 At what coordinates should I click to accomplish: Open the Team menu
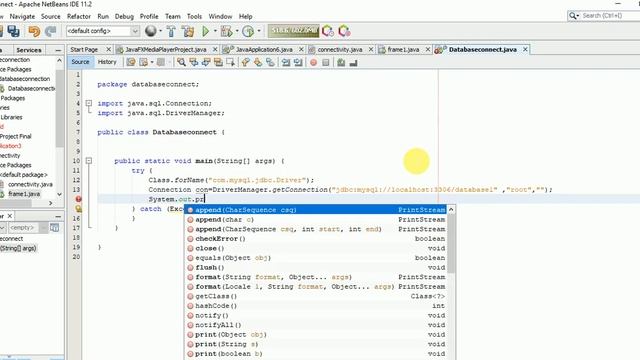click(x=173, y=16)
